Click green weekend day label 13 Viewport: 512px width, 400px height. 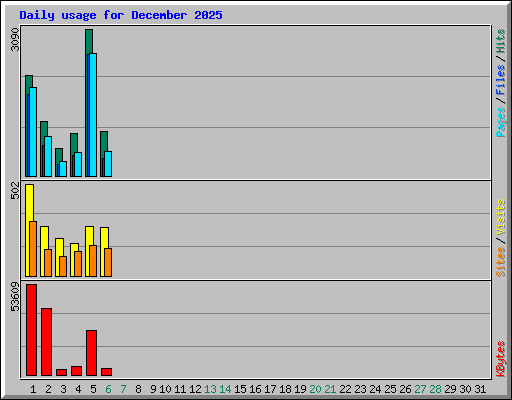[x=210, y=389]
